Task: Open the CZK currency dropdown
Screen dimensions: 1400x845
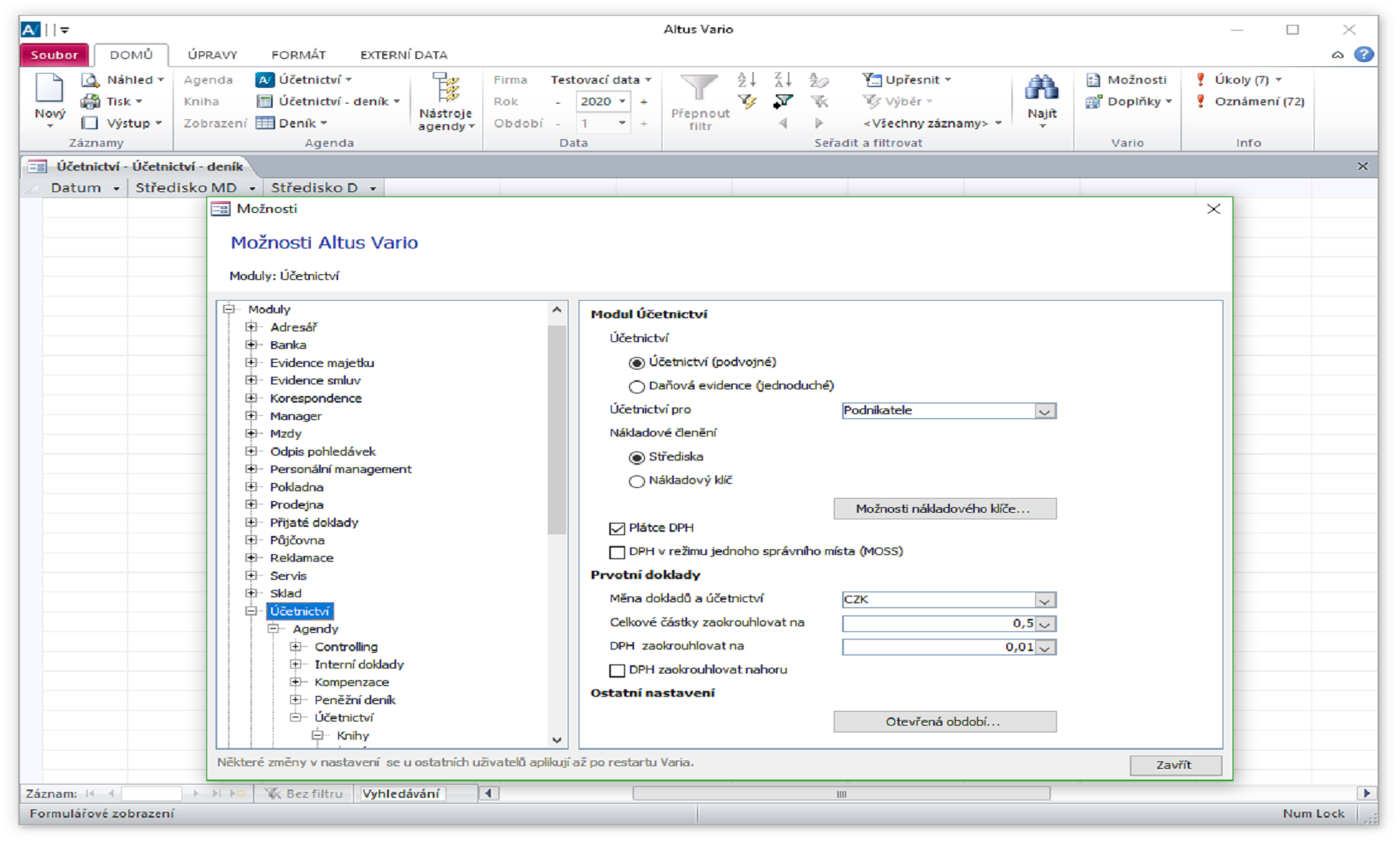Action: [1045, 600]
